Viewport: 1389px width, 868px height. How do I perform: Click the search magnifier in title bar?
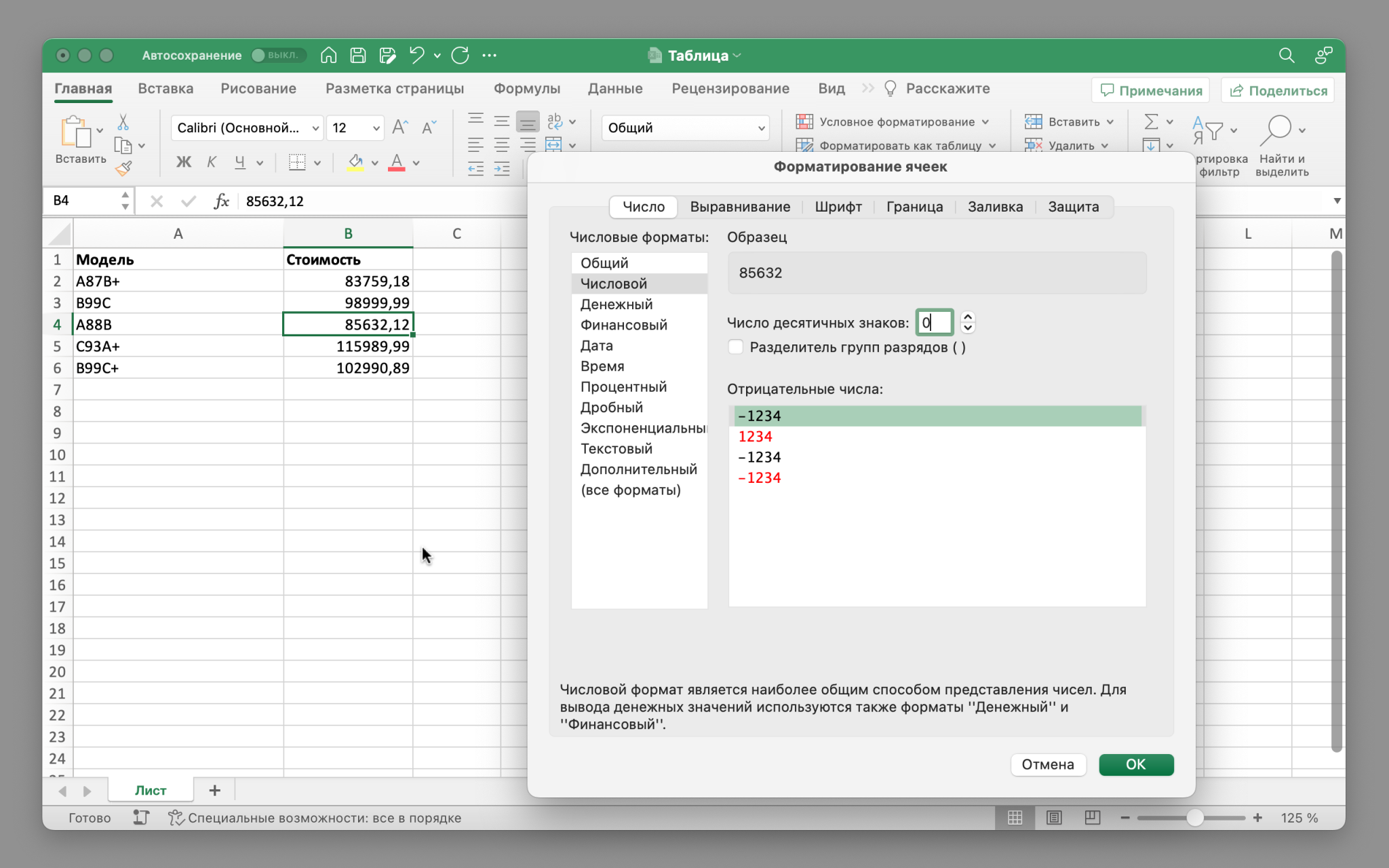(x=1286, y=56)
